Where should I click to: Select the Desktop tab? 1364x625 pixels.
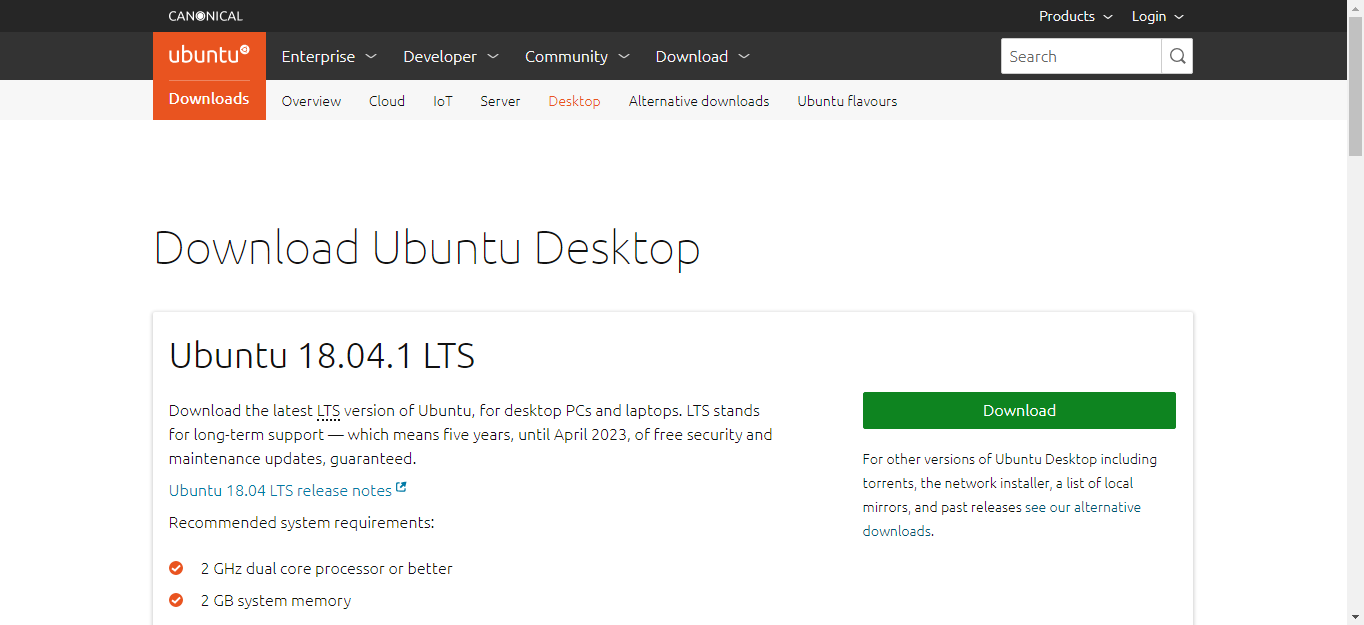(x=574, y=101)
